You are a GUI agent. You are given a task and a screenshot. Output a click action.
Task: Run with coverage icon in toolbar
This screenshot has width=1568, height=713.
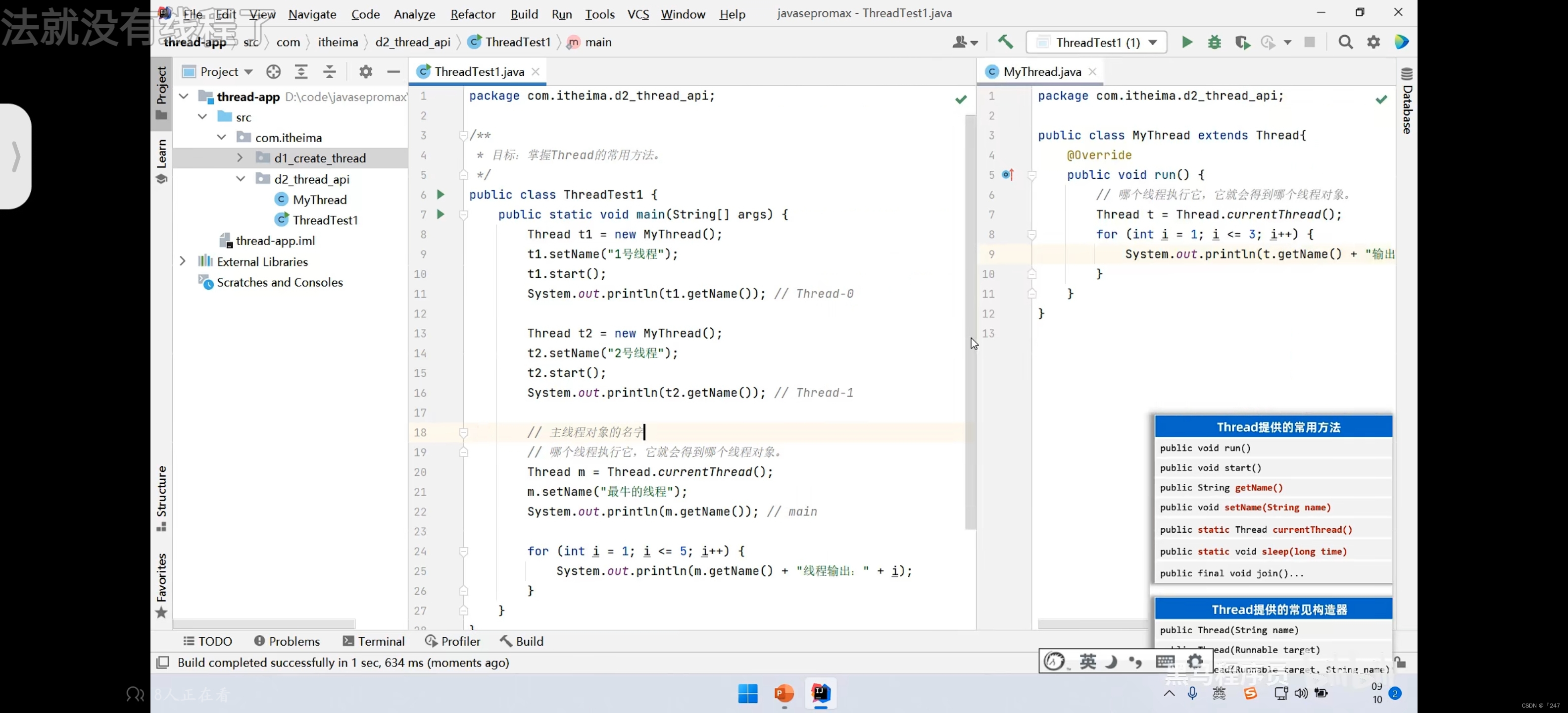point(1242,42)
